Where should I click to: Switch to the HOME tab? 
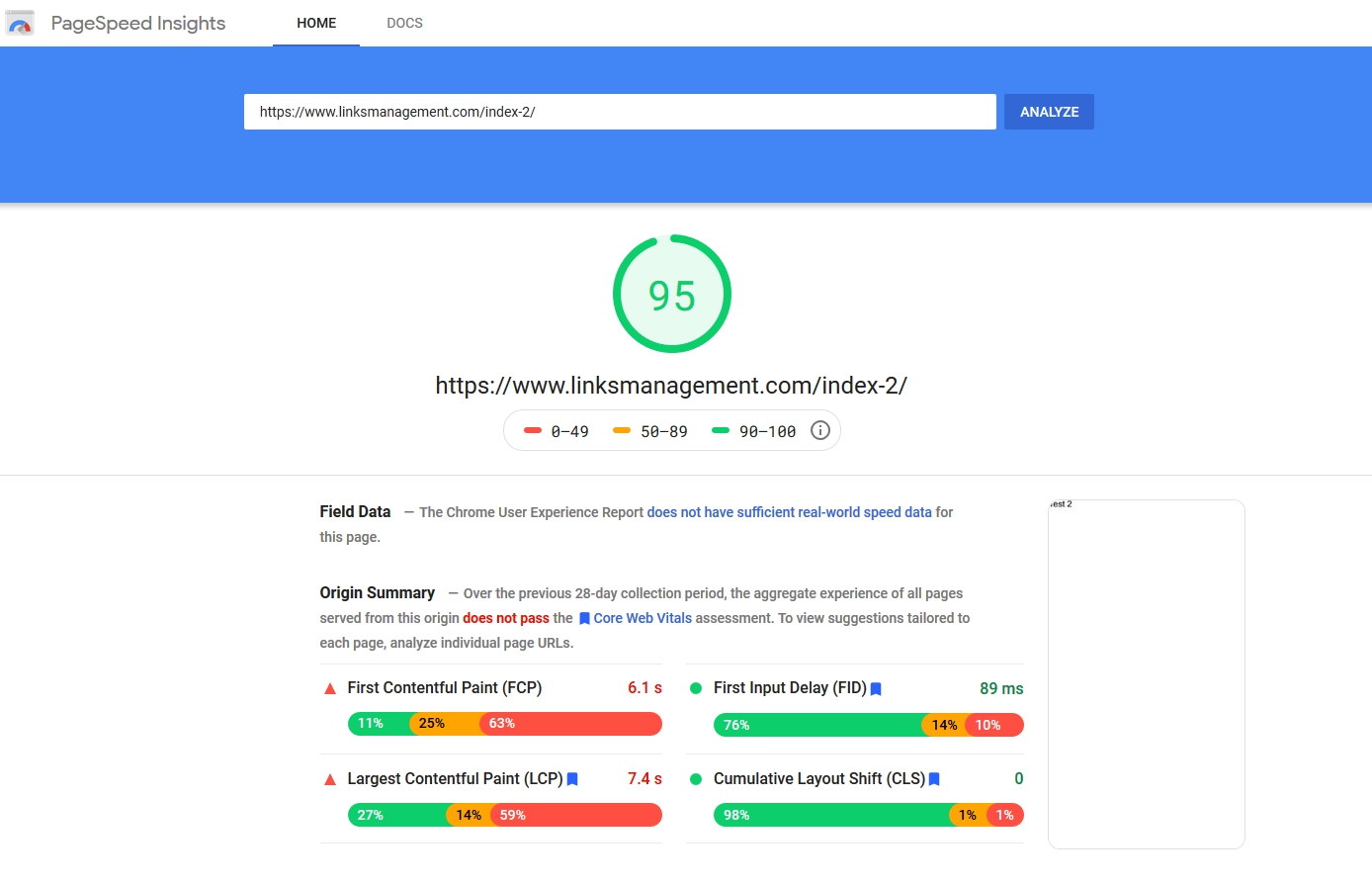(x=316, y=23)
